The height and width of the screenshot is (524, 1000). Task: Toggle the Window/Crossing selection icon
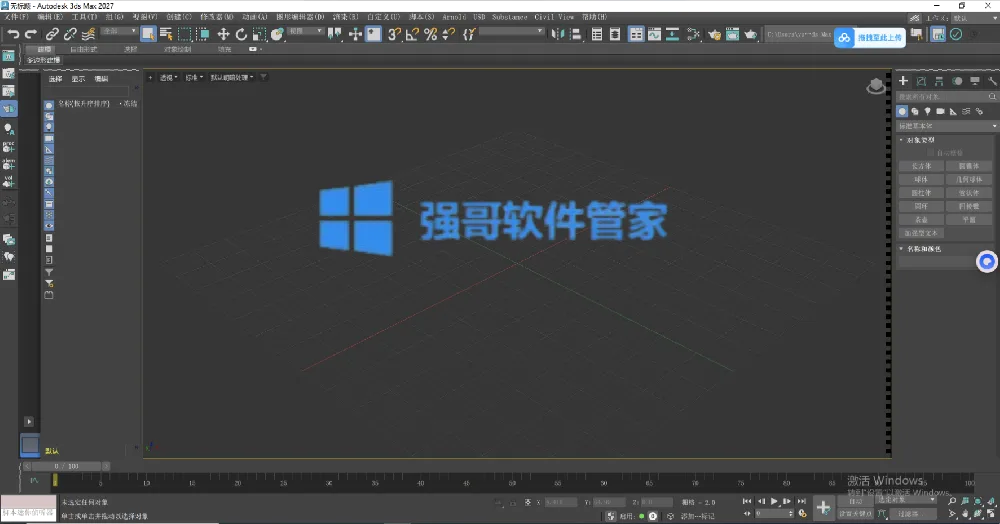tap(203, 34)
